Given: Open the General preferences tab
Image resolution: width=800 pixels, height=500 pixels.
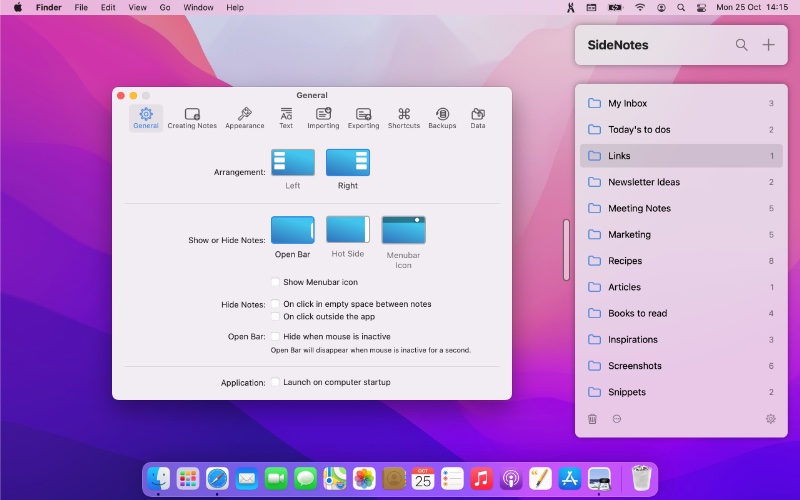Looking at the screenshot, I should [x=146, y=118].
